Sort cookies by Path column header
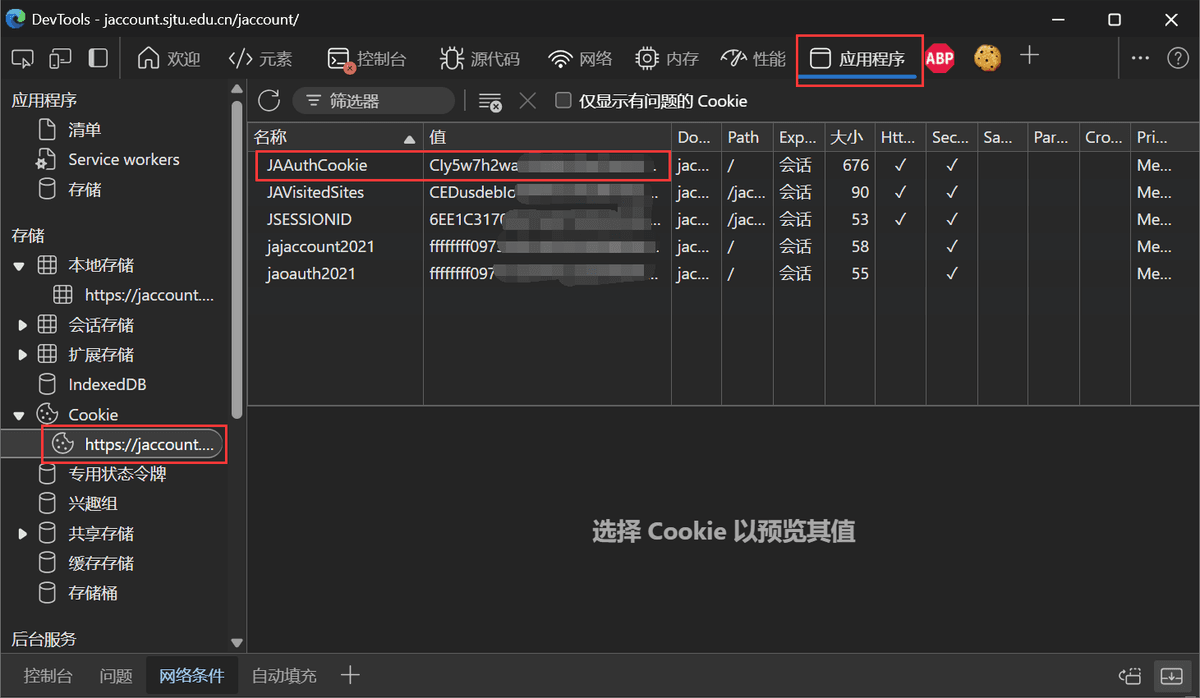 click(x=747, y=138)
